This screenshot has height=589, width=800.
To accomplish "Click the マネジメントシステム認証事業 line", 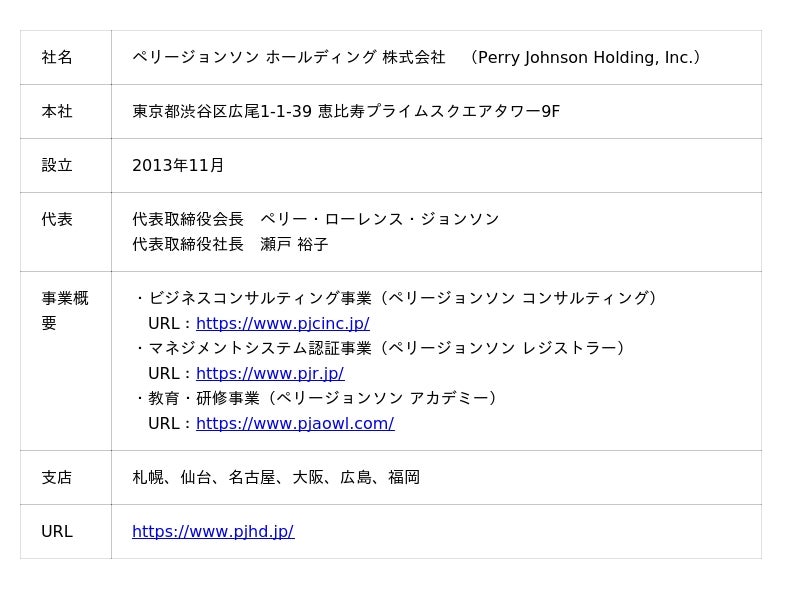I will coord(380,348).
